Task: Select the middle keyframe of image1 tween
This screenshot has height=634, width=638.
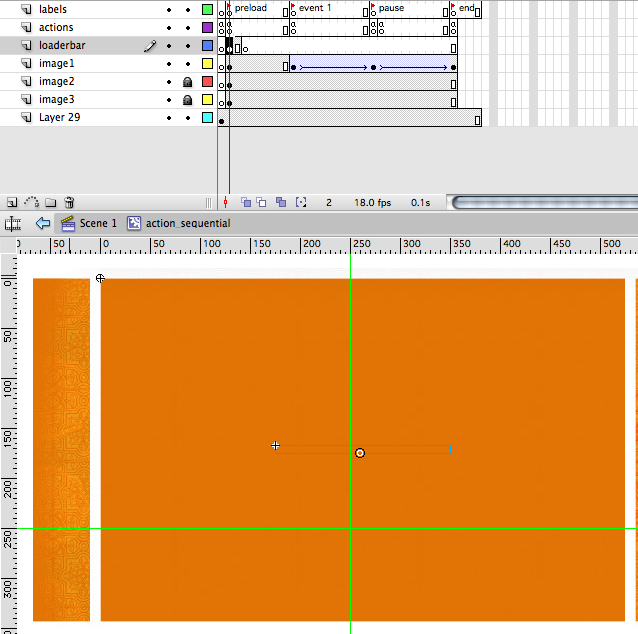Action: point(373,68)
